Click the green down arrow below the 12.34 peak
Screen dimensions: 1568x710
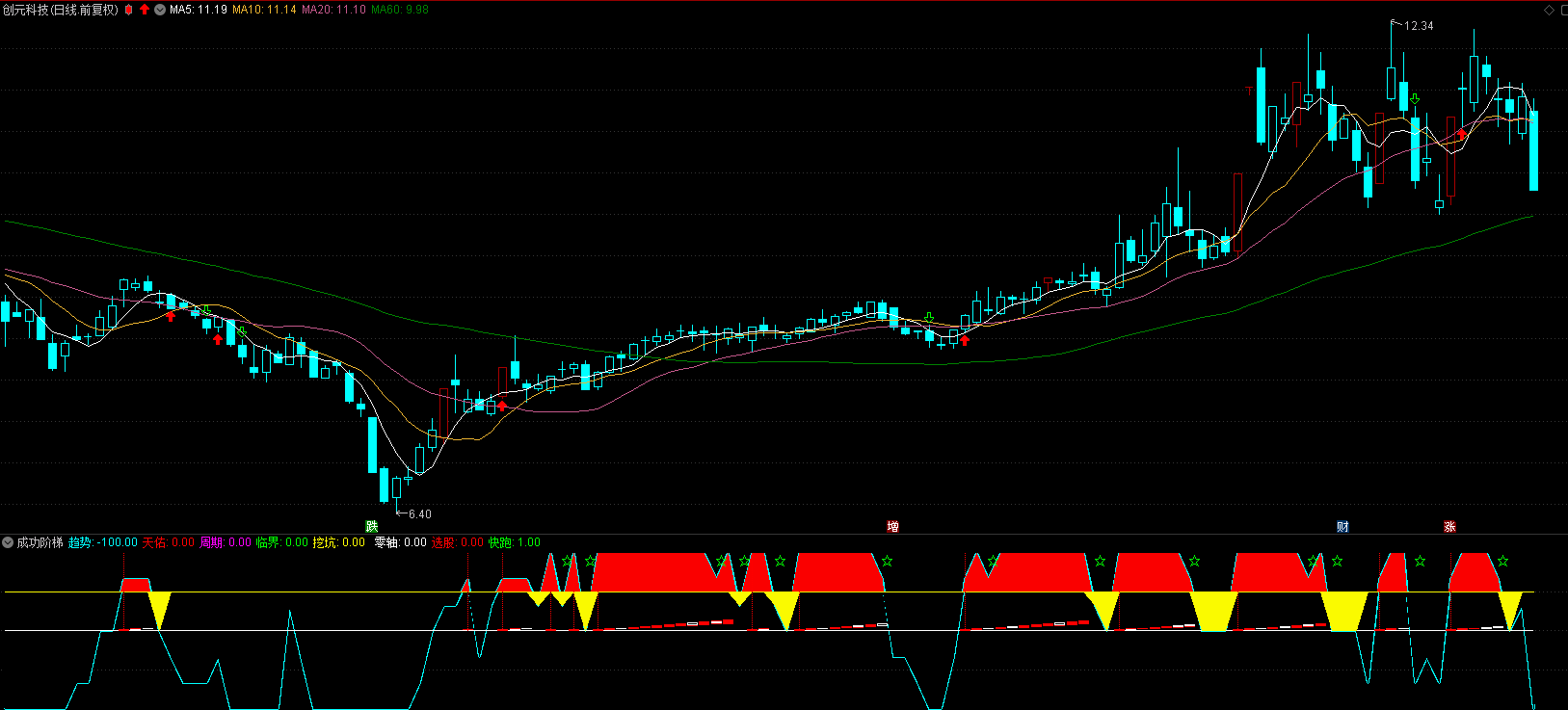point(1415,99)
